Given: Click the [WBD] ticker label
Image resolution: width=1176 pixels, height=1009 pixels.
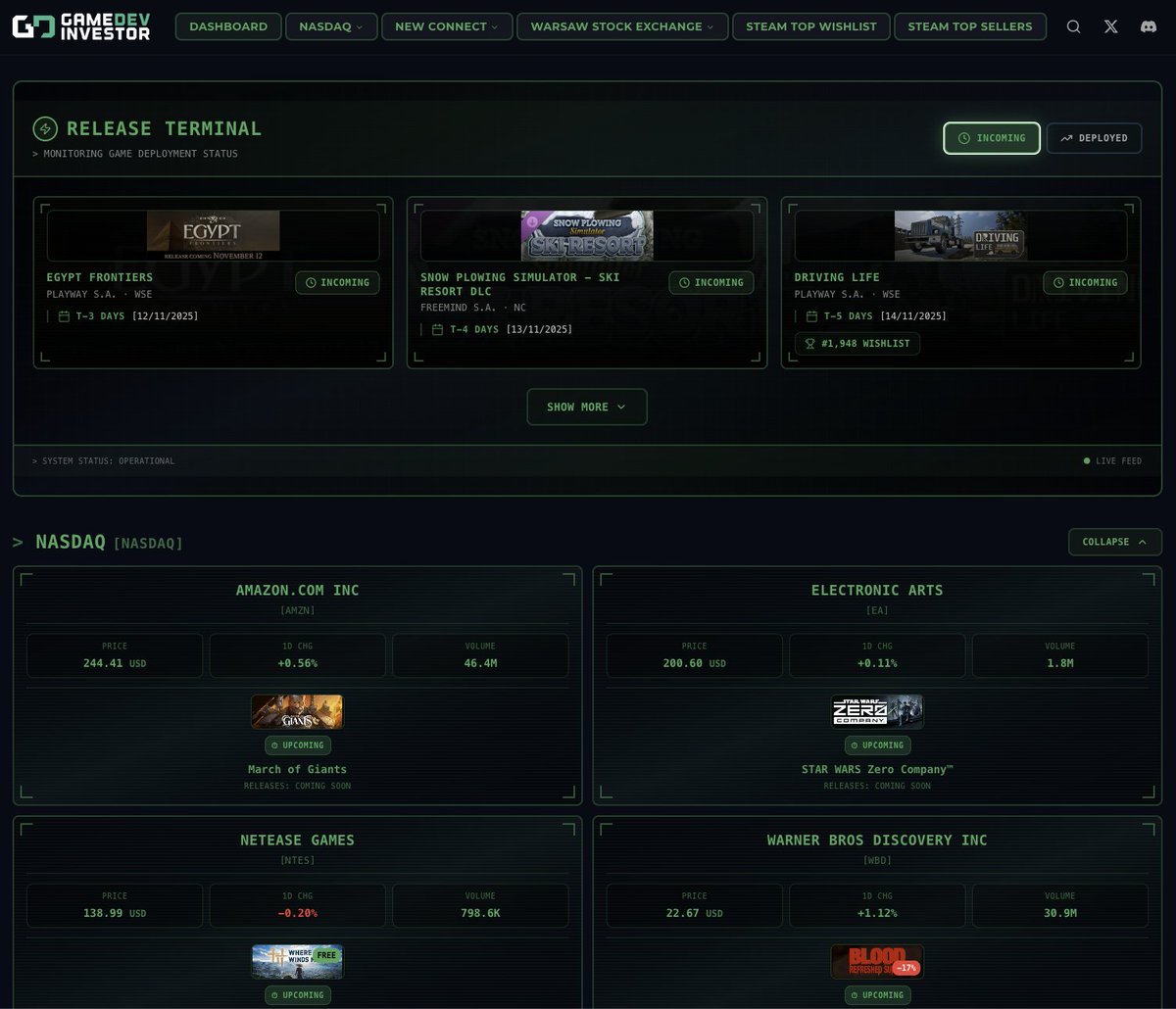Looking at the screenshot, I should 877,861.
